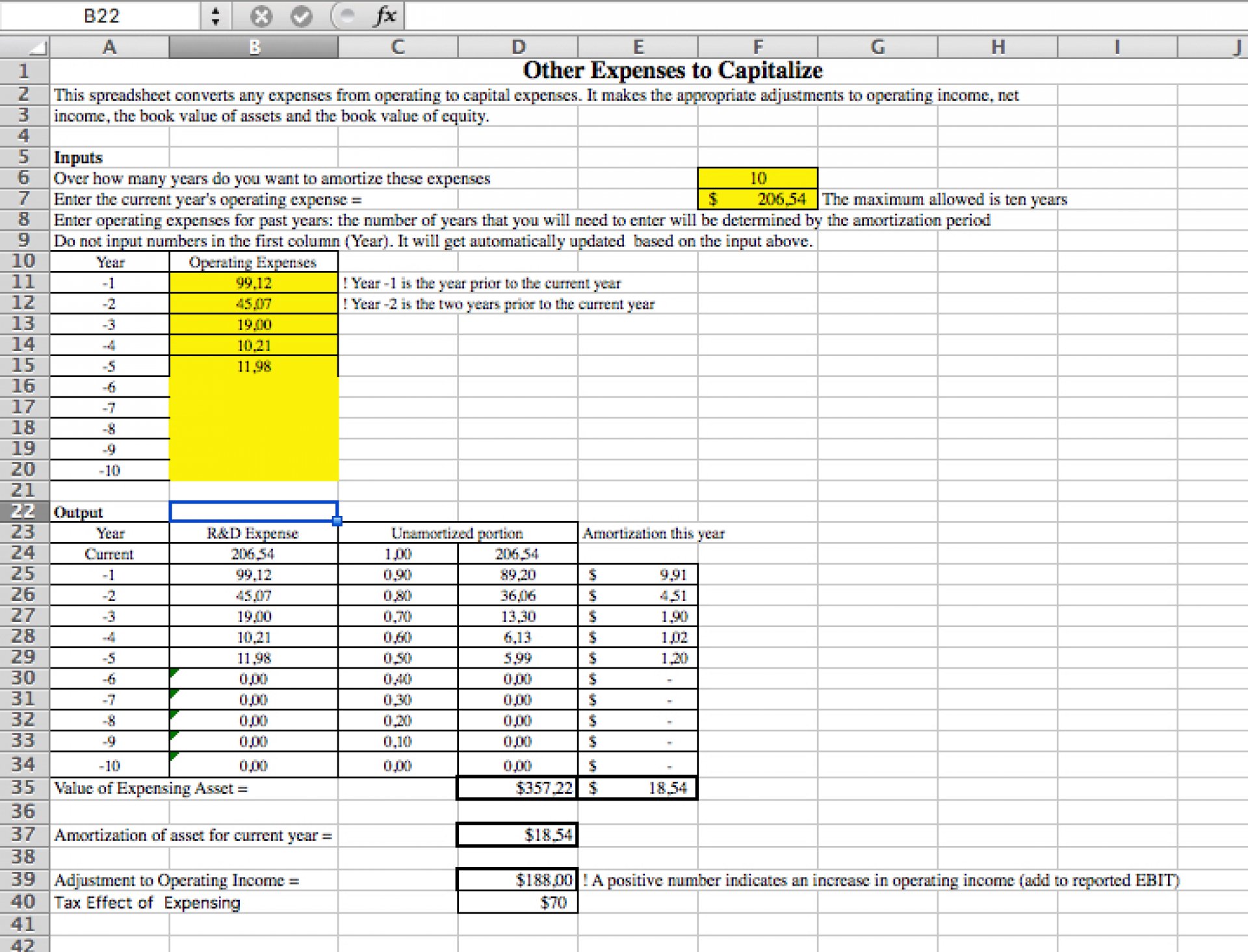1248x952 pixels.
Task: Select row 1 header
Action: click(25, 70)
